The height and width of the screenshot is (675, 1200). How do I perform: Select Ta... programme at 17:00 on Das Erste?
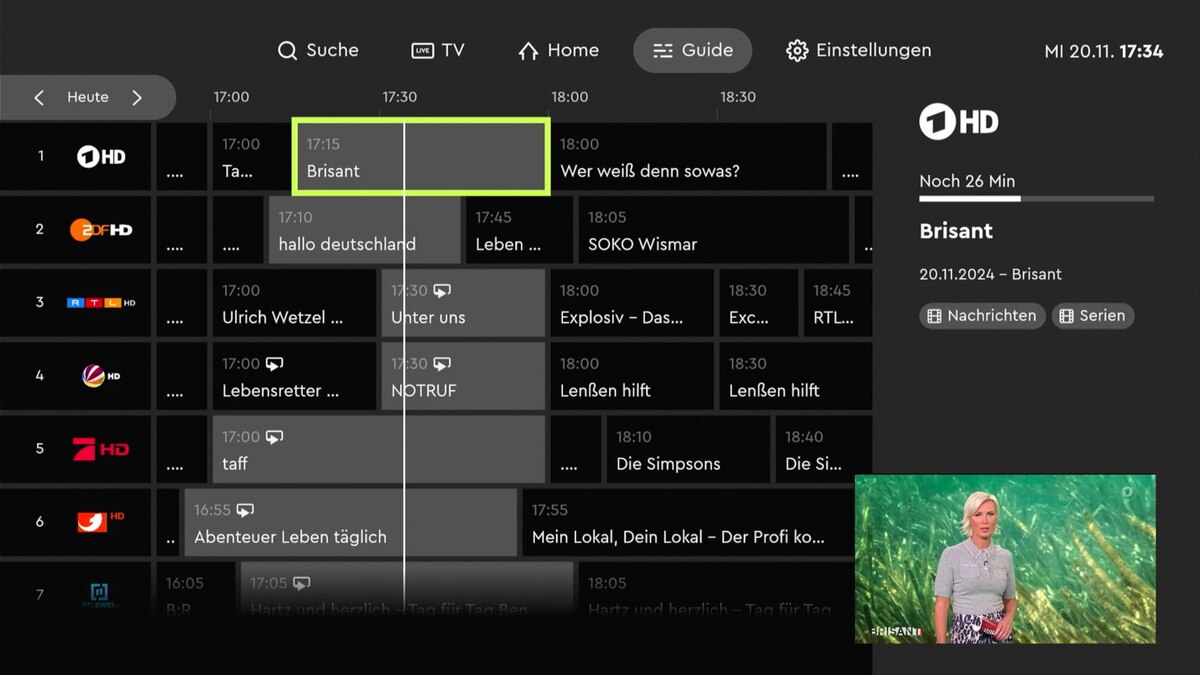coord(250,157)
